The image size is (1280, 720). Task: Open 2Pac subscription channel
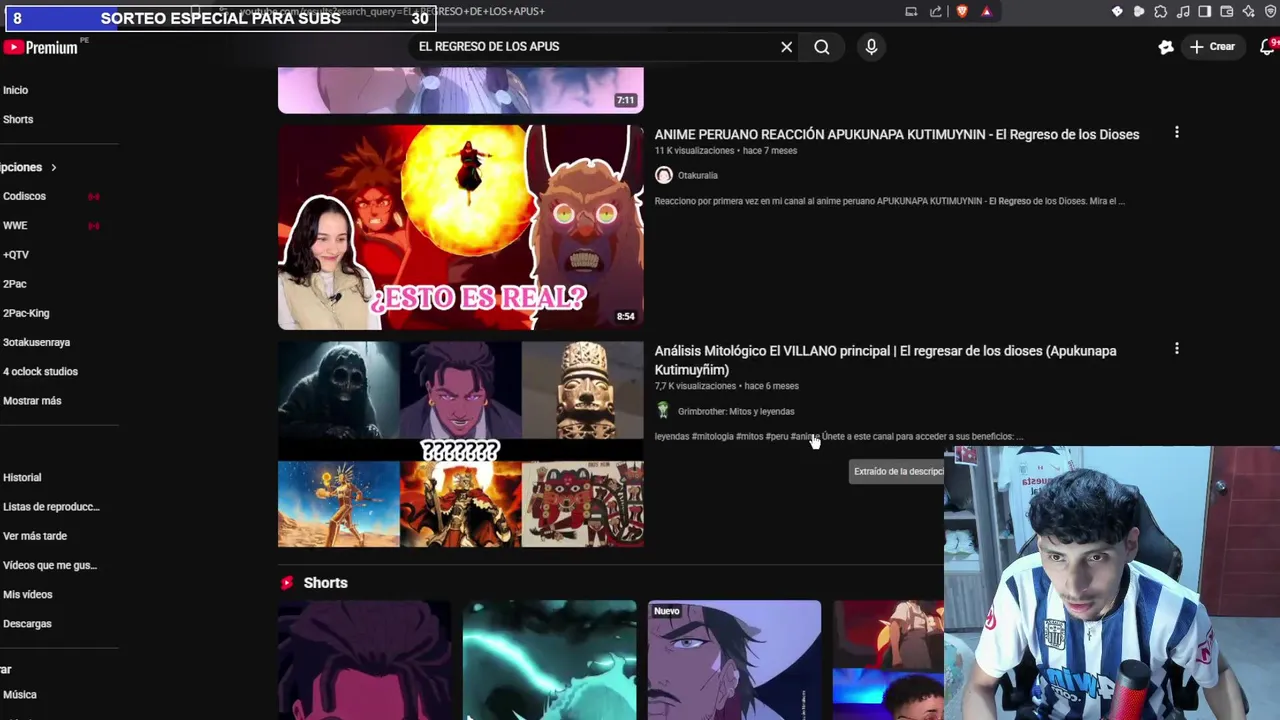point(14,284)
